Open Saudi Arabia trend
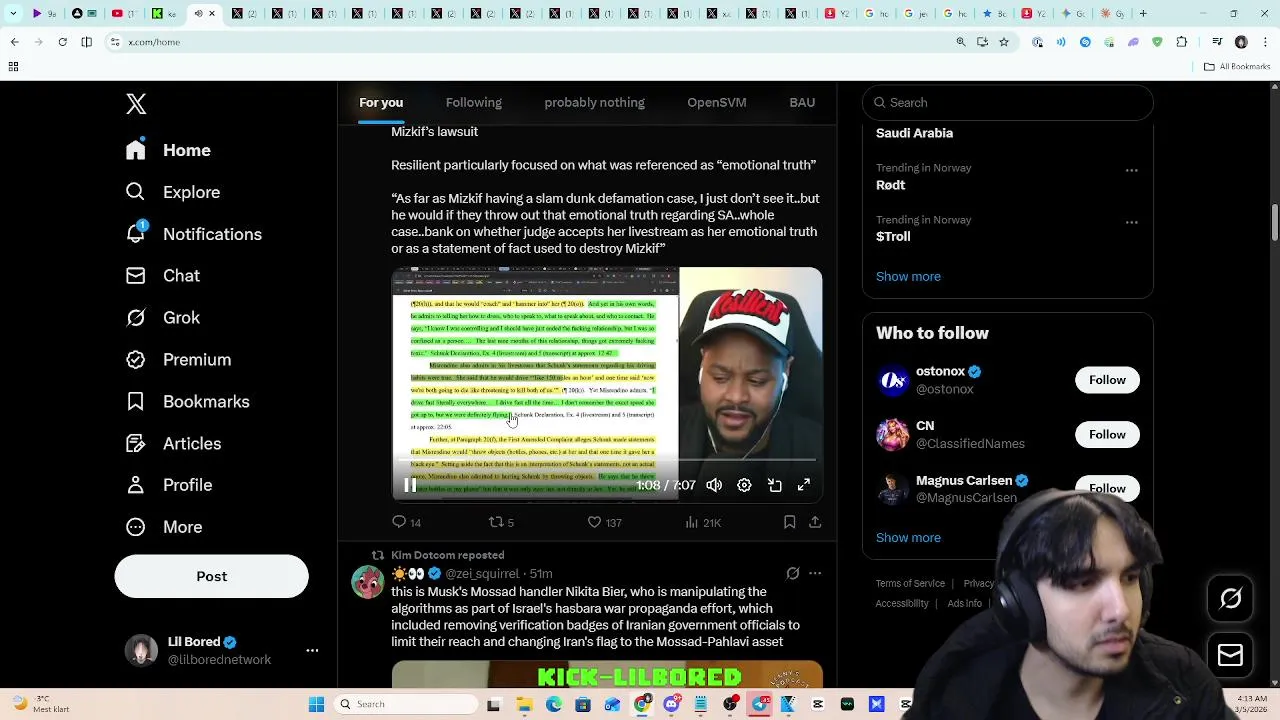The height and width of the screenshot is (720, 1280). (x=914, y=133)
